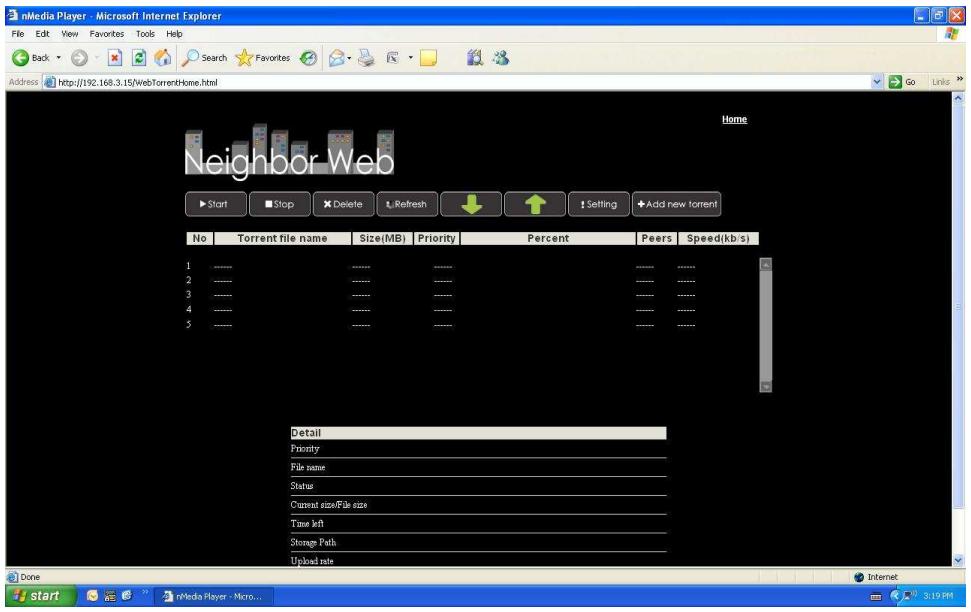Refresh the torrent list
The image size is (971, 612).
(x=405, y=203)
